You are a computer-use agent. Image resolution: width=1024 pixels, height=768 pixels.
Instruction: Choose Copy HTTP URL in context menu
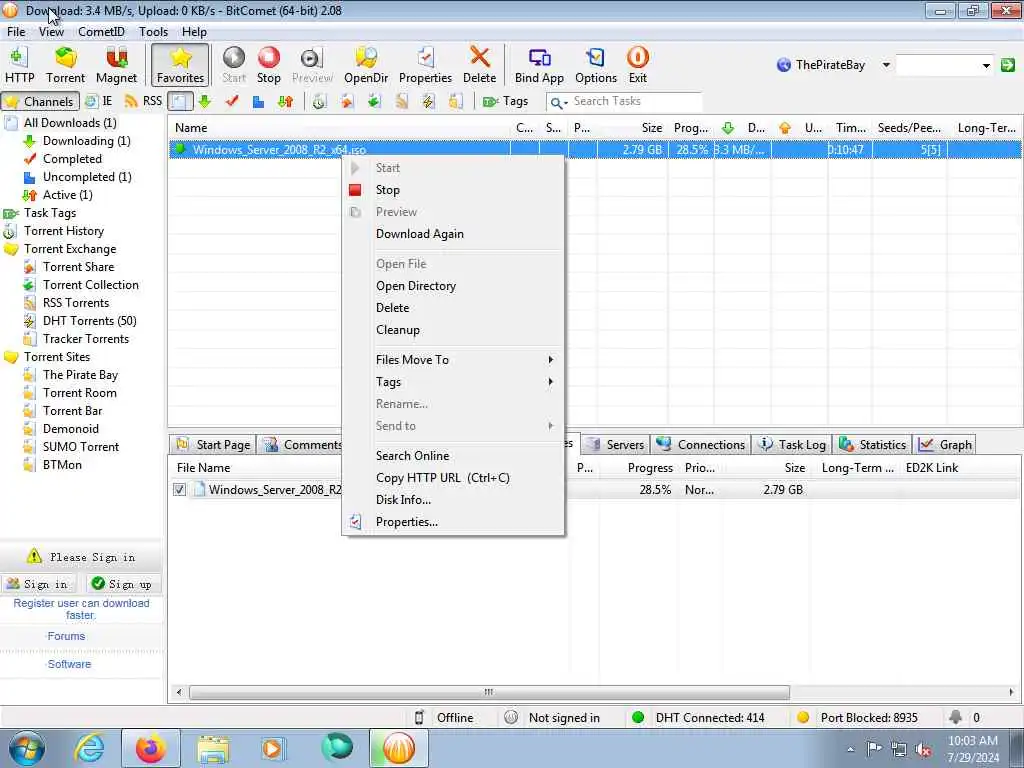(x=453, y=478)
